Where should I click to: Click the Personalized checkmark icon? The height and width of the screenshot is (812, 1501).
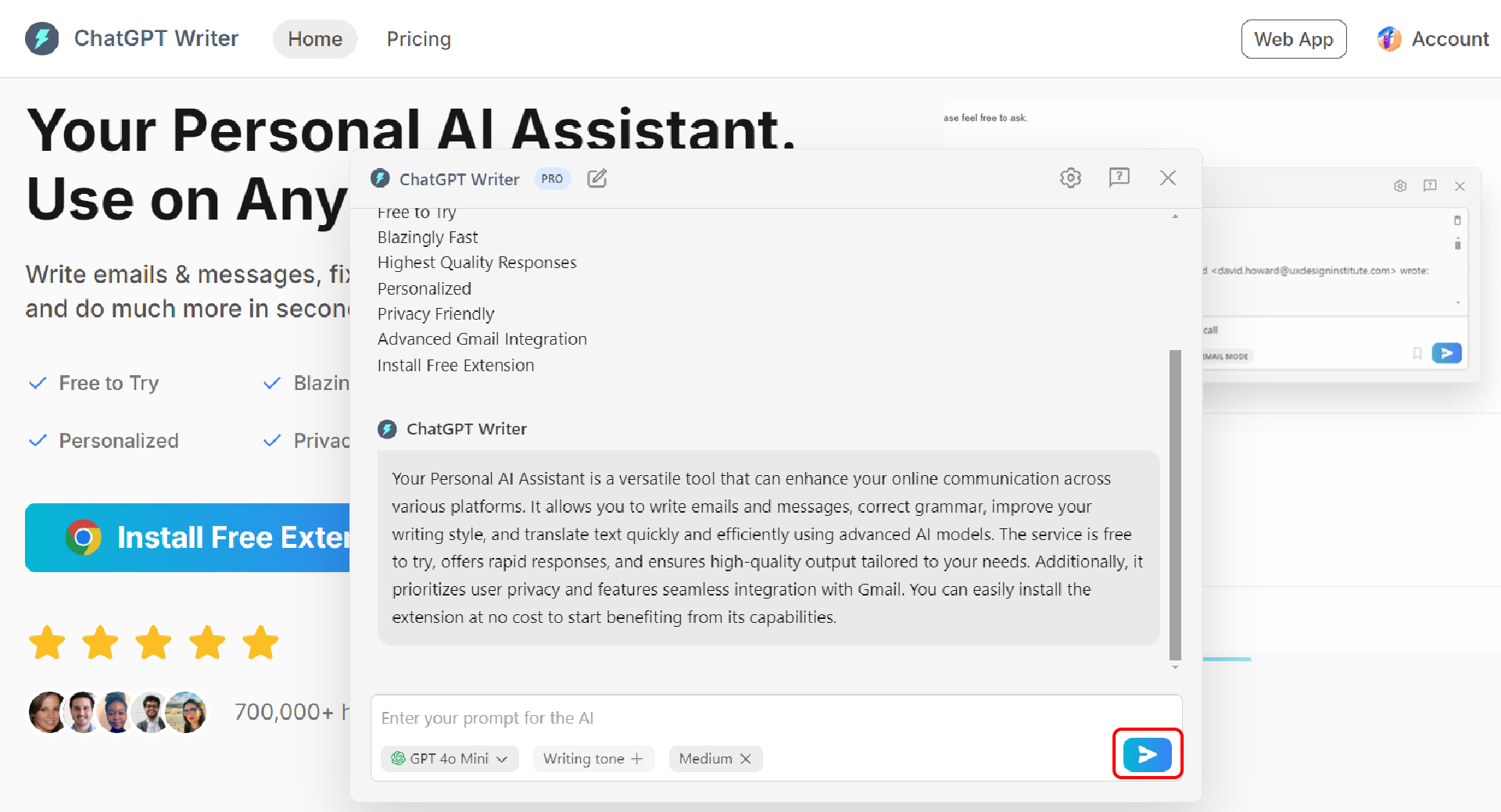tap(38, 441)
